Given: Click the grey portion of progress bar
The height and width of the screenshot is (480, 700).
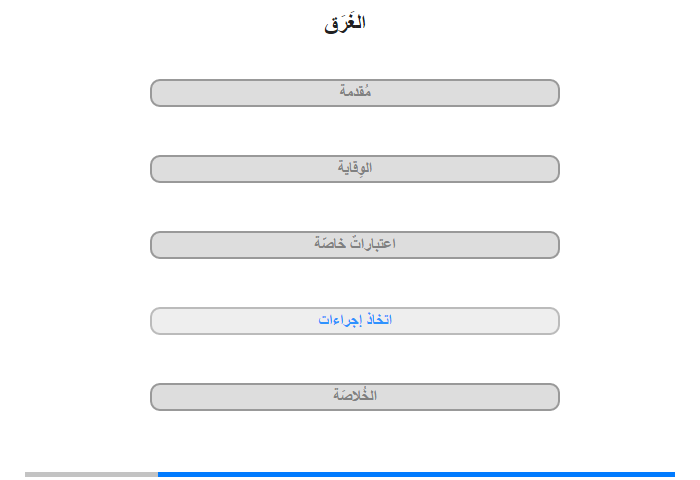Looking at the screenshot, I should tap(91, 474).
